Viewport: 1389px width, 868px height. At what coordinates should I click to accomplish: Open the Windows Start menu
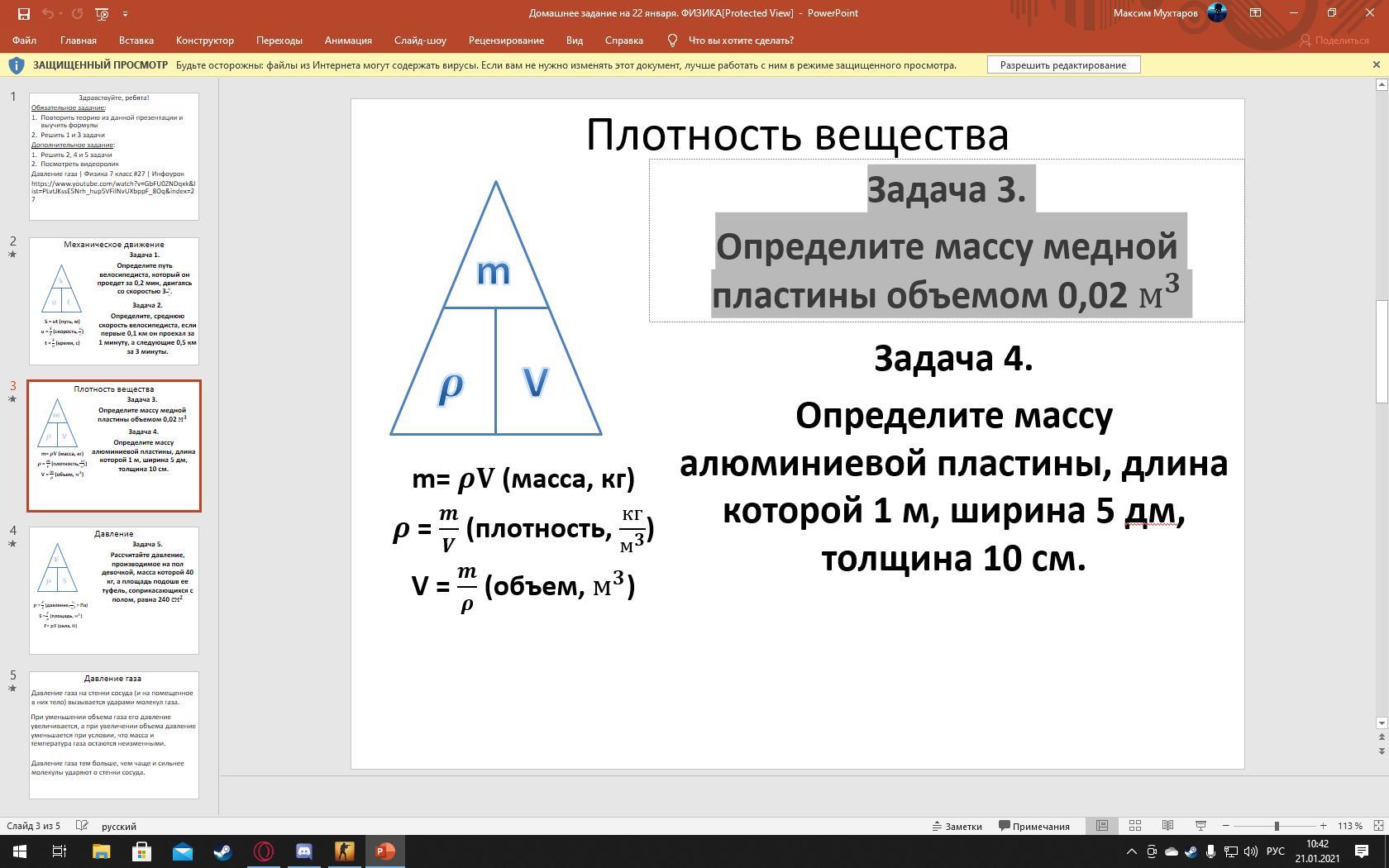(x=20, y=851)
